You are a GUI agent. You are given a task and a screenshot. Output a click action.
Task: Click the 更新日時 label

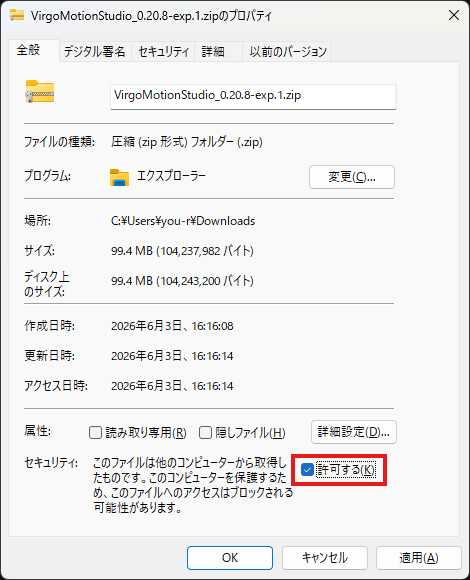[49, 356]
